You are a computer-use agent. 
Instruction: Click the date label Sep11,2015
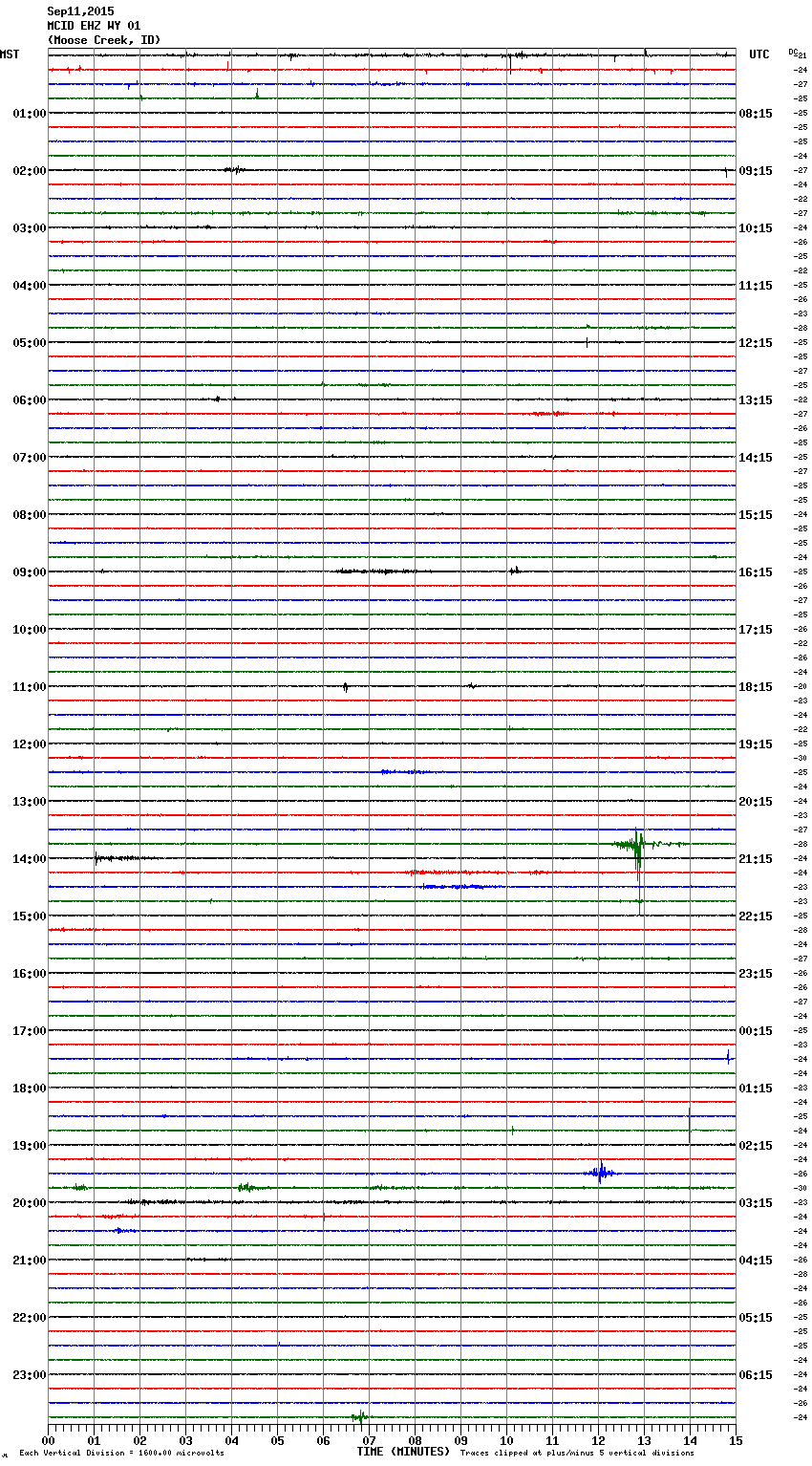[x=80, y=11]
